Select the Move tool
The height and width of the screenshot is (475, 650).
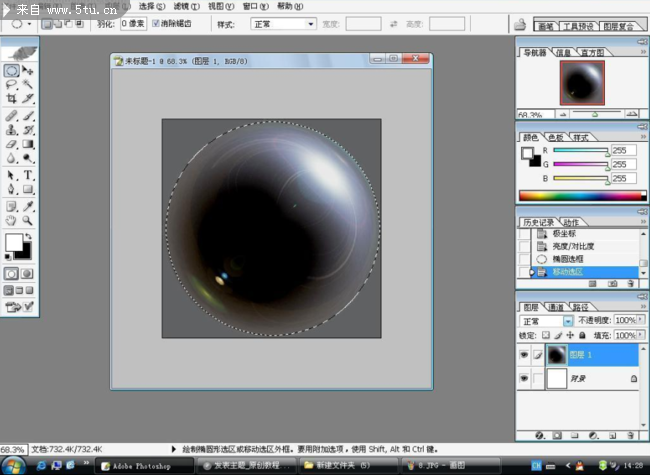click(x=28, y=71)
